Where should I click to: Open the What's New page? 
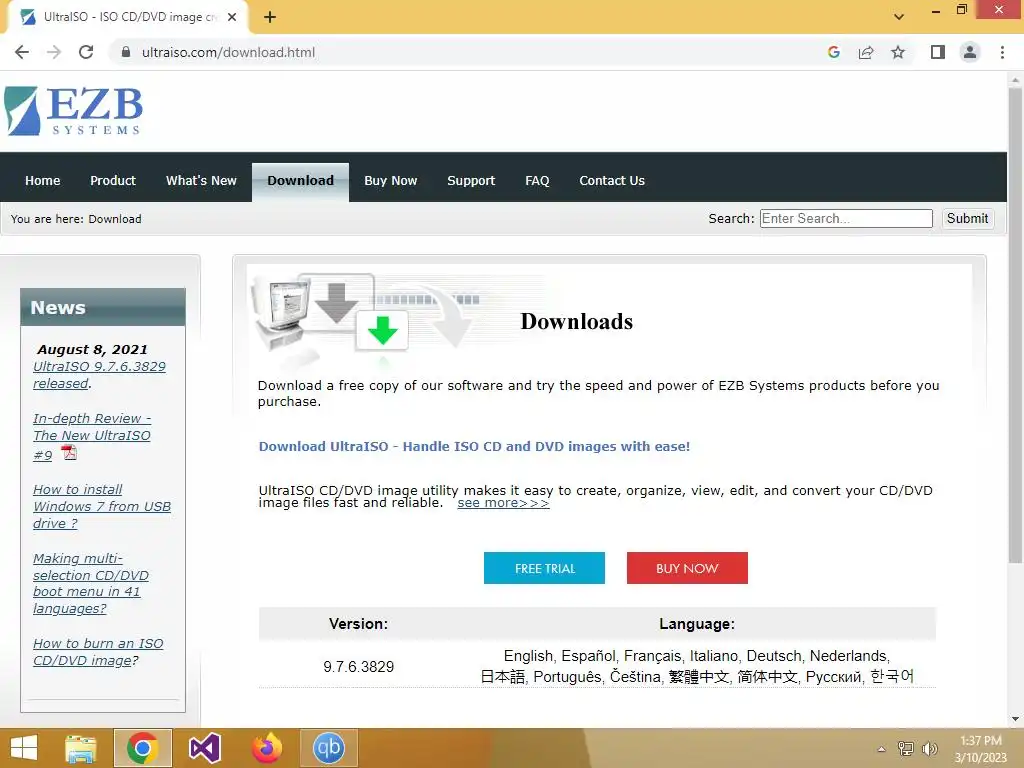(x=201, y=180)
